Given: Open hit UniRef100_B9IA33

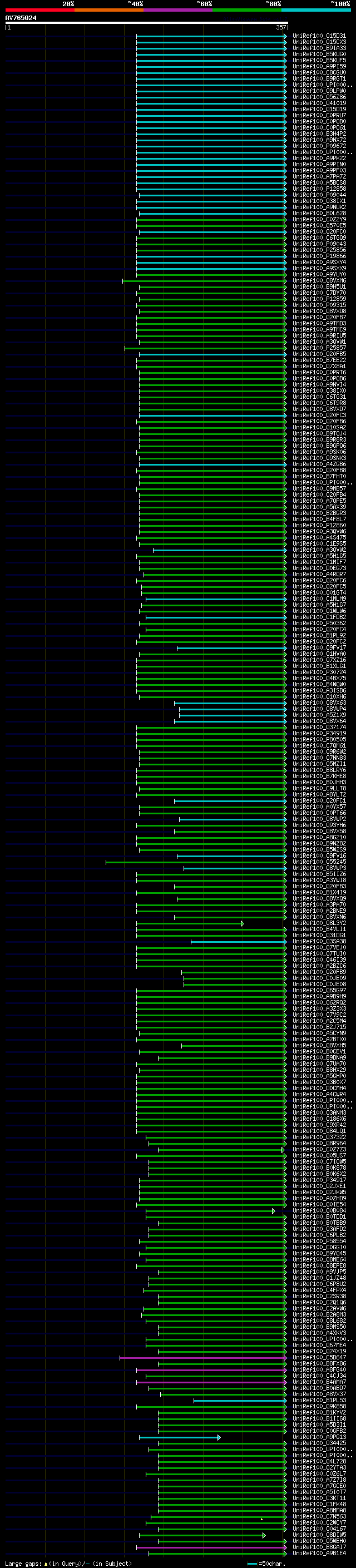Looking at the screenshot, I should (319, 49).
